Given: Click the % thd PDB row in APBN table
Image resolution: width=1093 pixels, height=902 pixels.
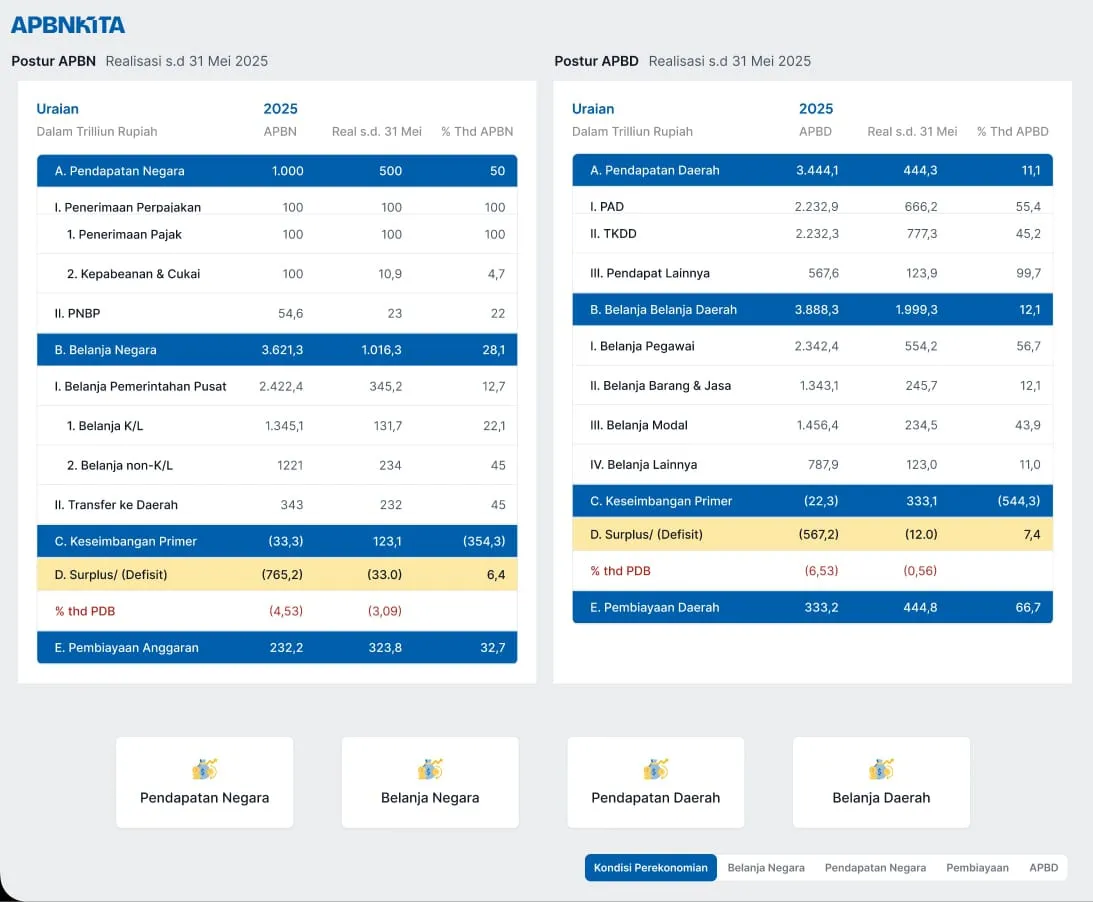Looking at the screenshot, I should (x=277, y=611).
